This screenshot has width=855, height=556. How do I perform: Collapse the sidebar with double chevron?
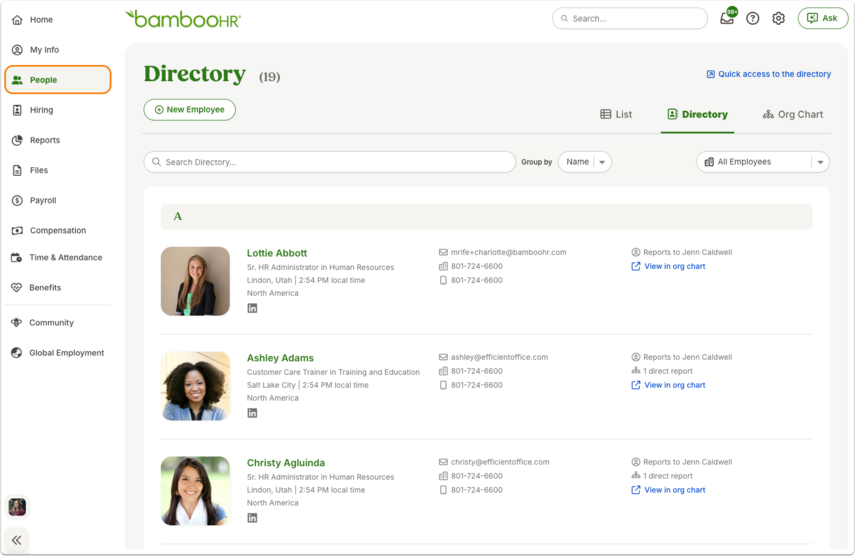point(17,540)
